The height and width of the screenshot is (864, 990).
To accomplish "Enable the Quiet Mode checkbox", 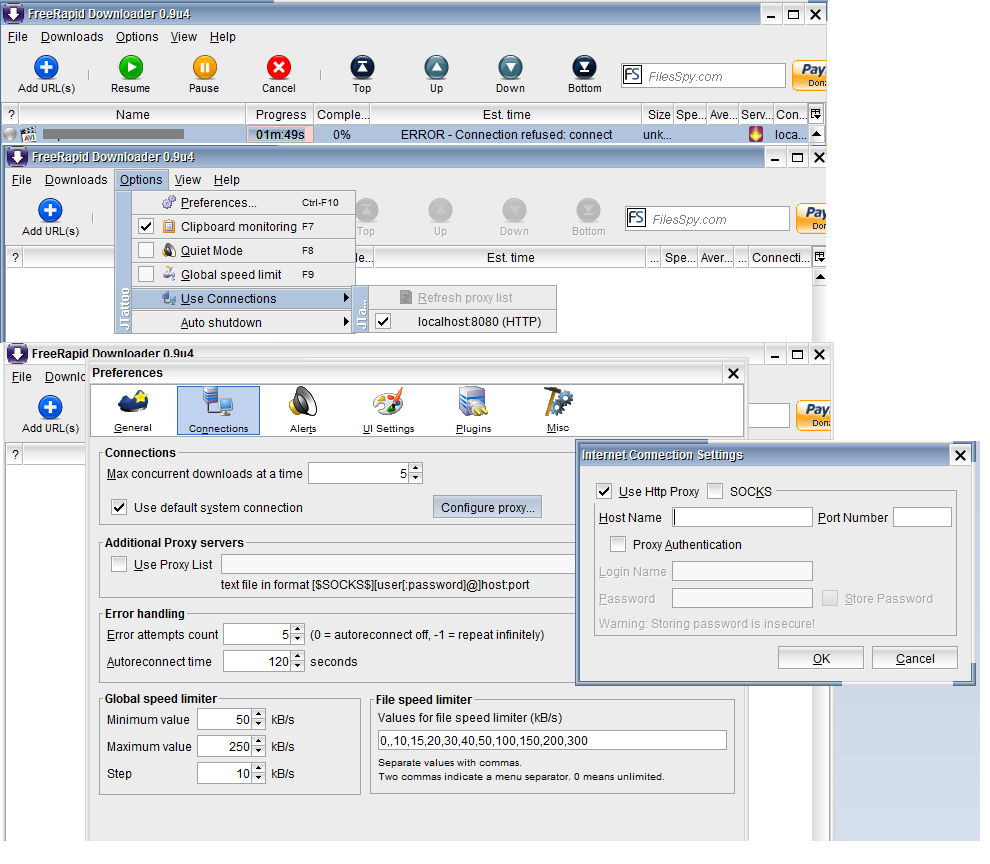I will pyautogui.click(x=146, y=251).
